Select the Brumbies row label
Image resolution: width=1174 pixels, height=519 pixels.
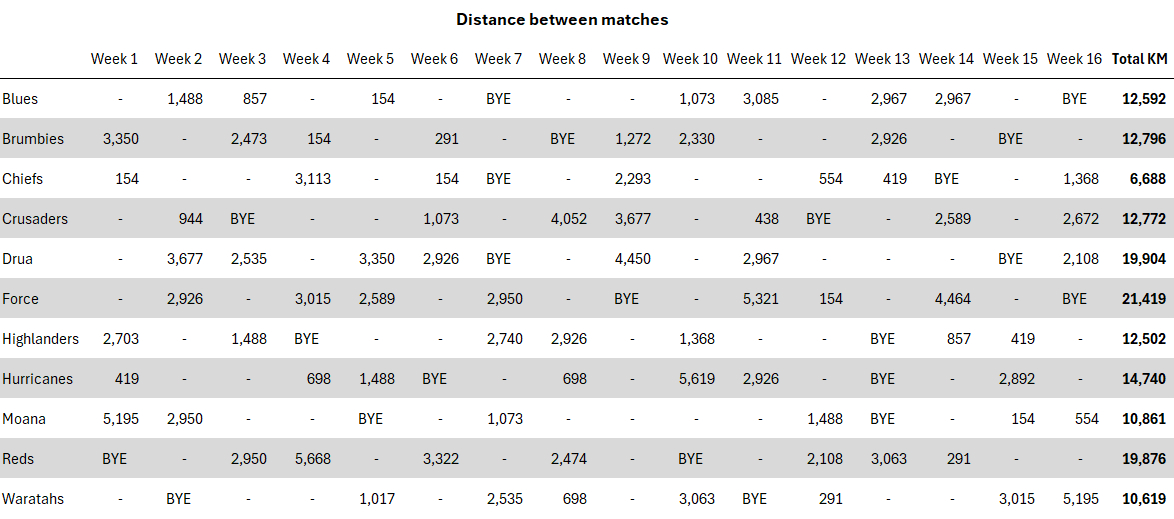click(32, 139)
